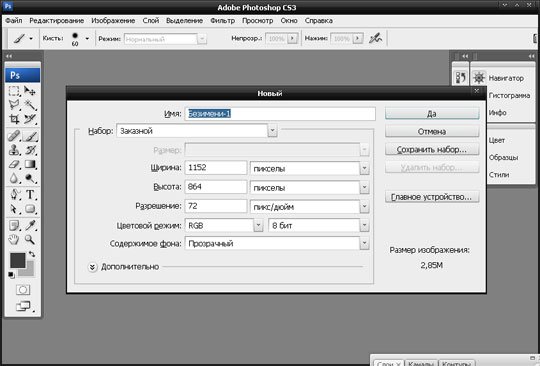Click Сохранить набор button
540x366 pixels.
point(432,149)
